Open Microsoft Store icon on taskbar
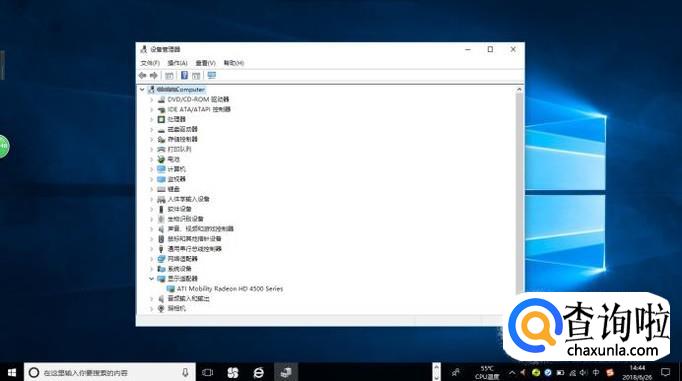This screenshot has height=381, width=682. (233, 372)
